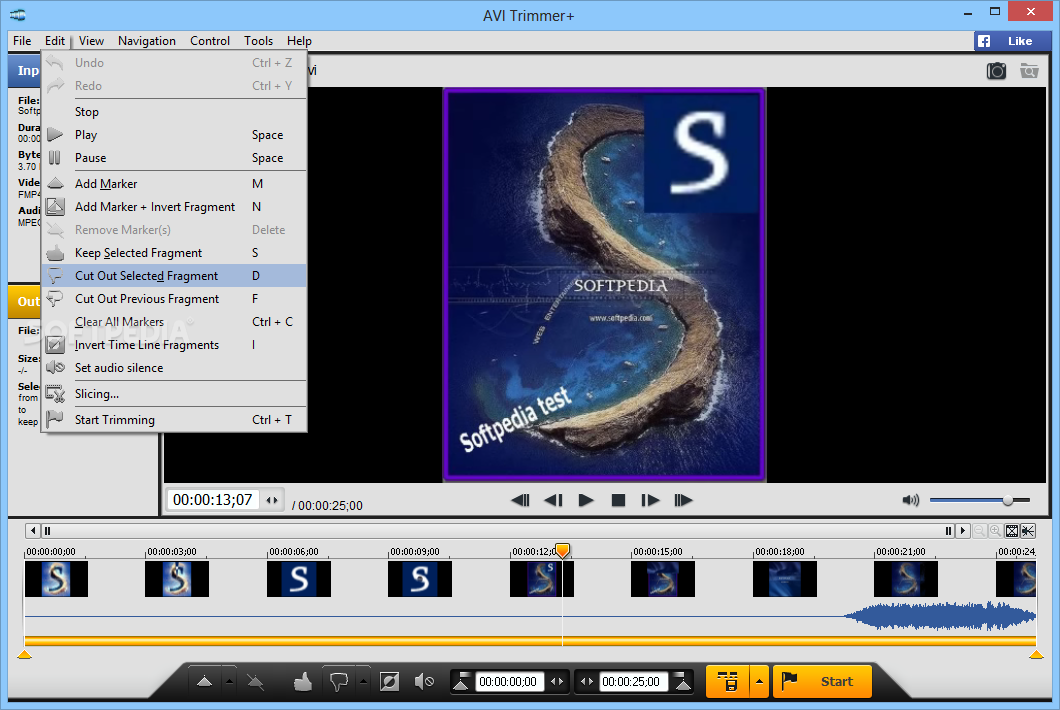Select Add Marker + Invert Fragment entry
This screenshot has width=1060, height=710.
[x=174, y=206]
